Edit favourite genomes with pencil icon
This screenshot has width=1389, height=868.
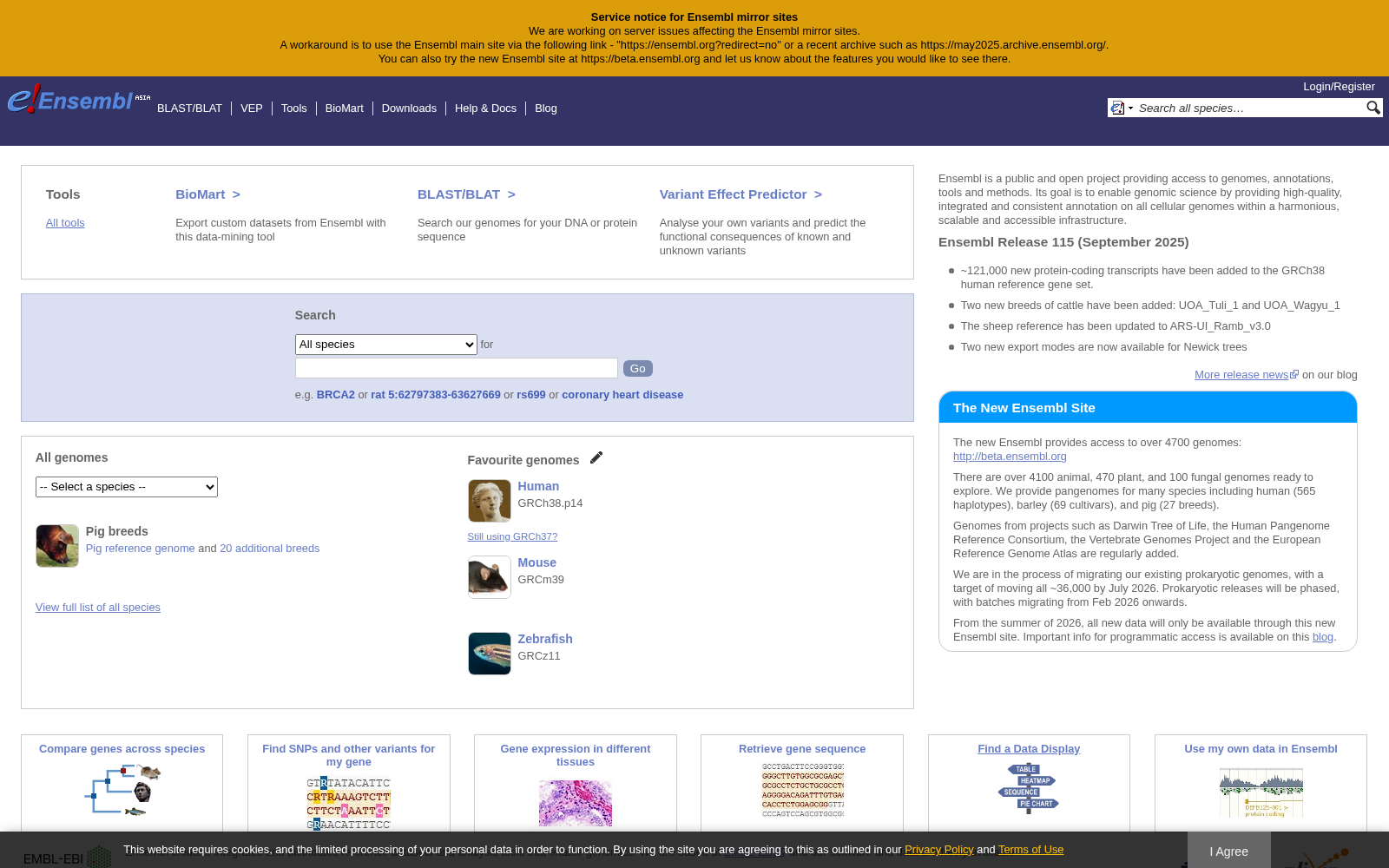[x=596, y=457]
